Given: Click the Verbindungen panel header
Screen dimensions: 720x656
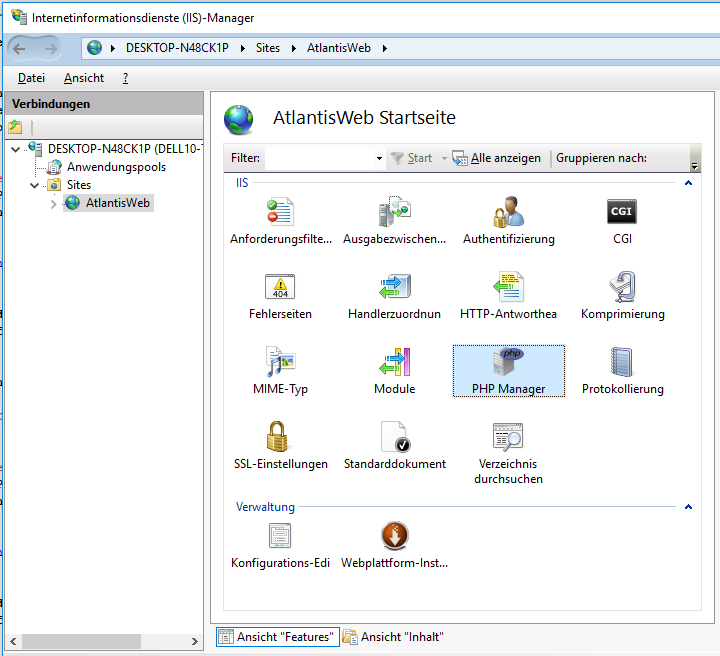Looking at the screenshot, I should tap(104, 104).
